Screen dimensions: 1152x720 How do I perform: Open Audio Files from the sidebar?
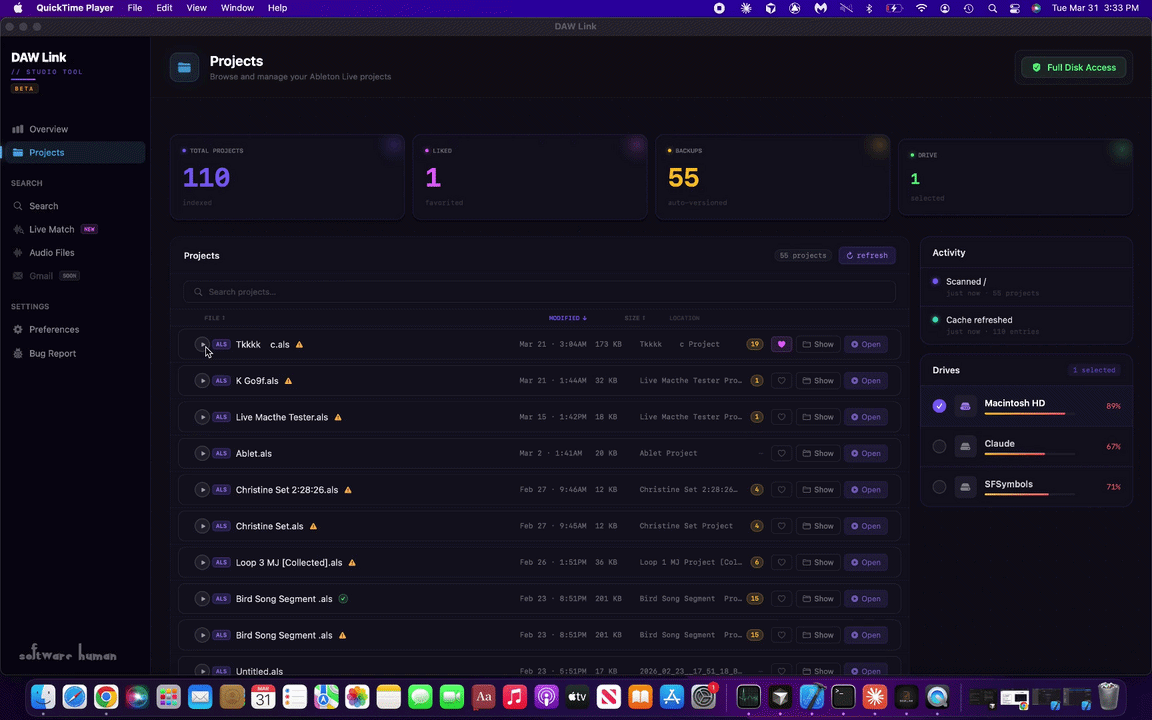click(51, 252)
